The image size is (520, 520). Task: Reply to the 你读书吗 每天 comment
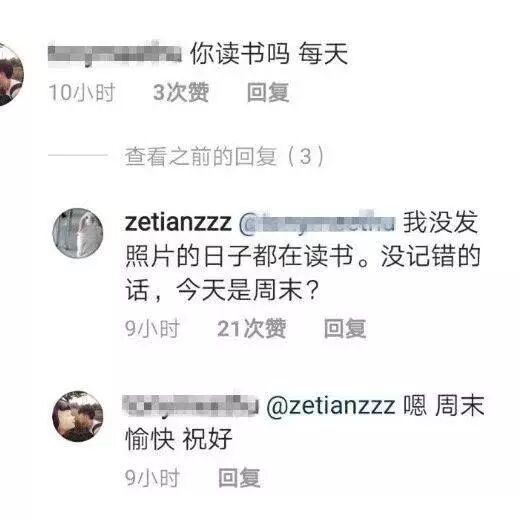click(x=268, y=92)
